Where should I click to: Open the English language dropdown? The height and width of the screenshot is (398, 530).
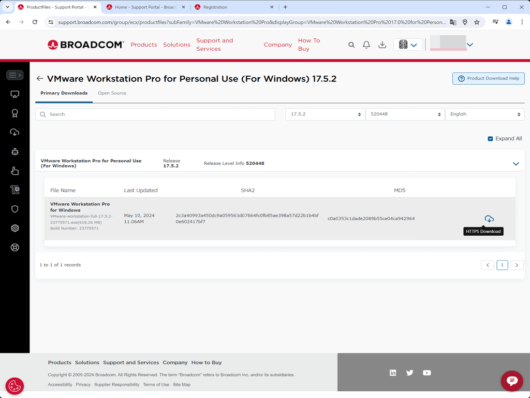pos(485,114)
